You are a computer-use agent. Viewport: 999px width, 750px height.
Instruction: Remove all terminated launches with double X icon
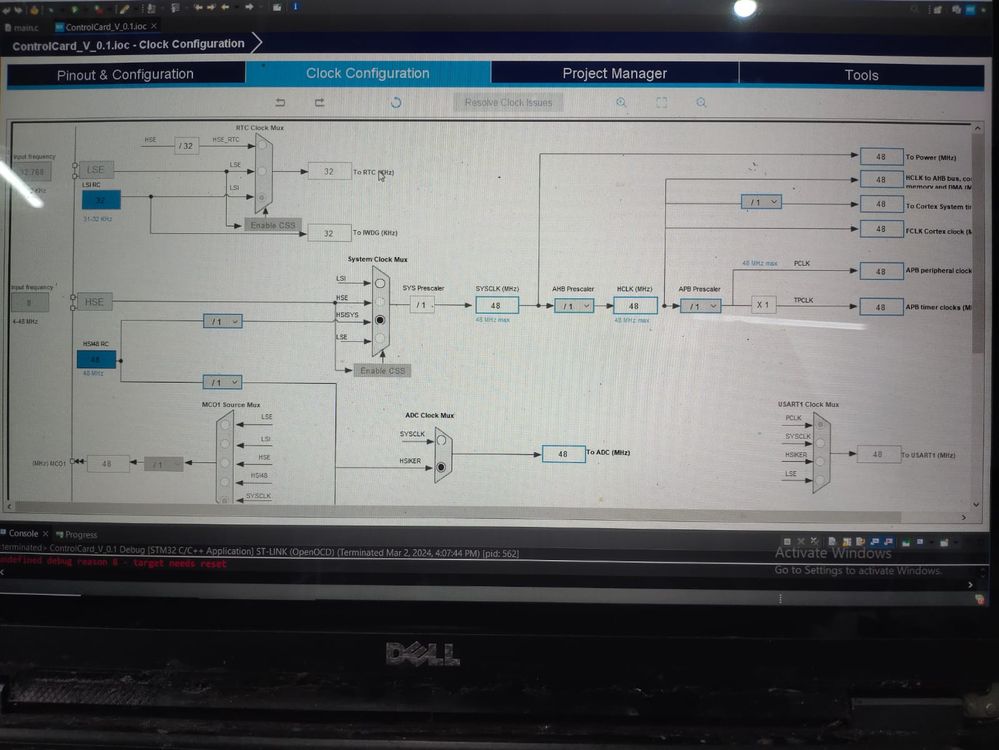(x=814, y=541)
